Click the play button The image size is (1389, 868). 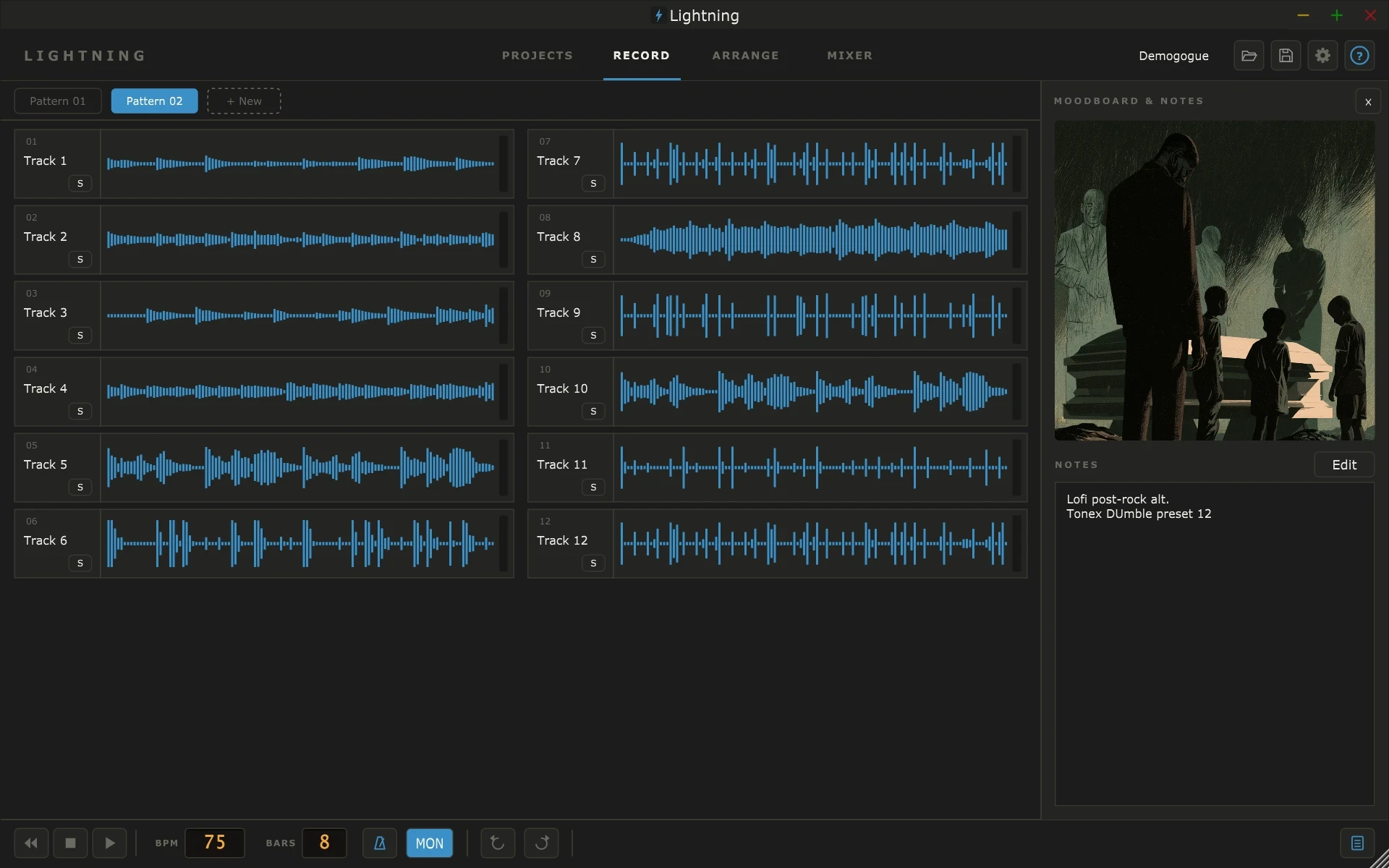tap(109, 843)
